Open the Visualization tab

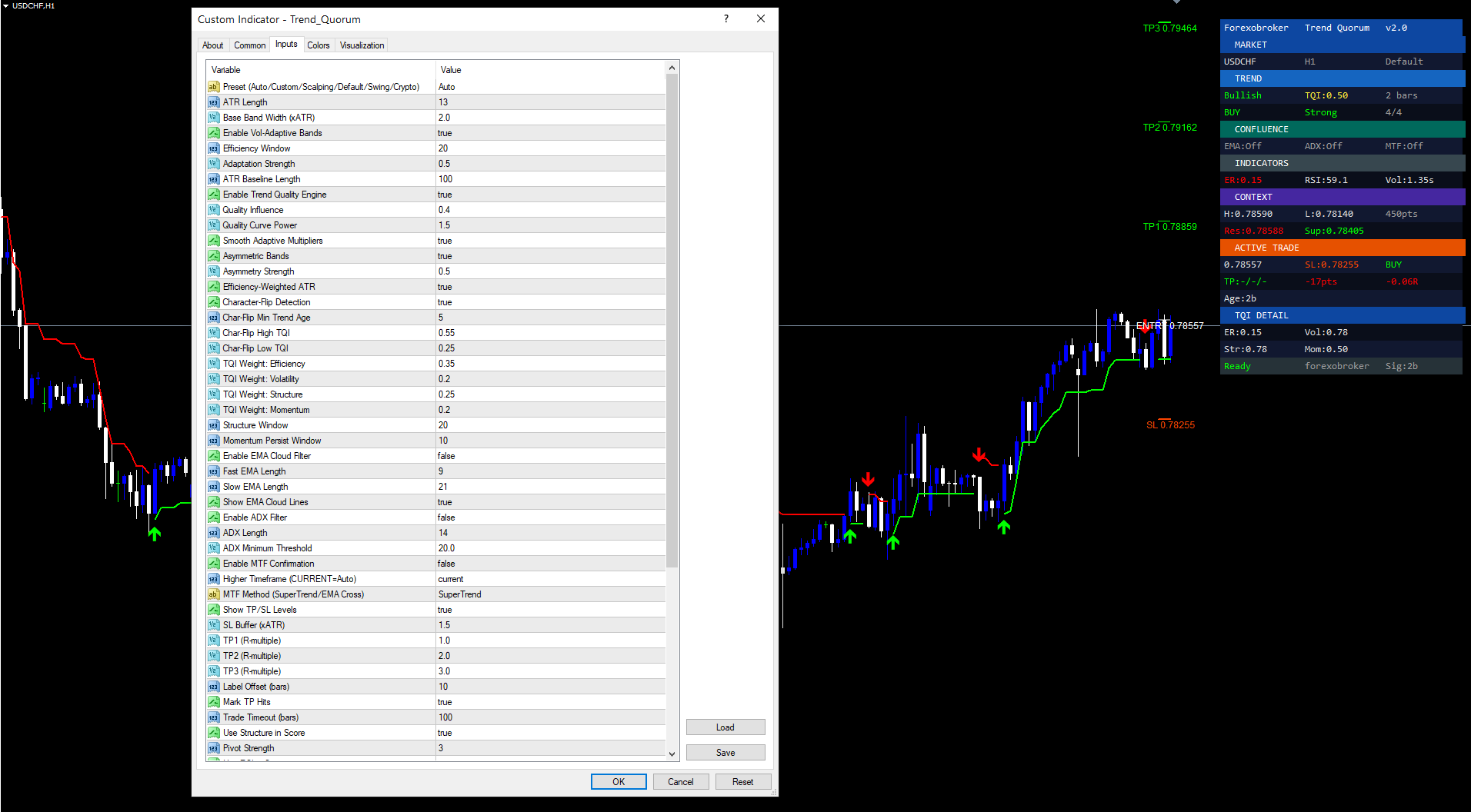pyautogui.click(x=362, y=45)
